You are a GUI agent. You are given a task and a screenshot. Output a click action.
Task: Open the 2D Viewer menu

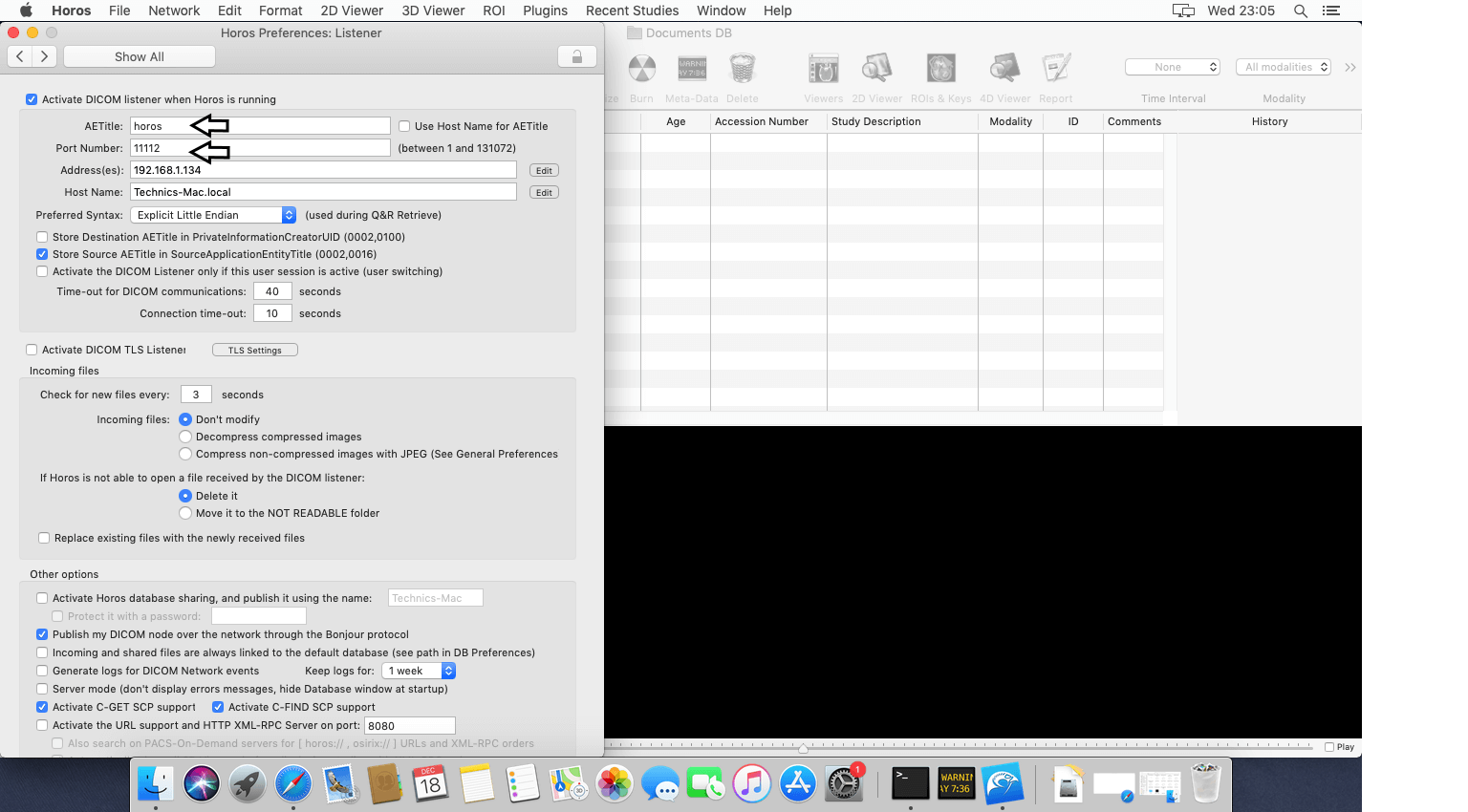click(x=352, y=11)
